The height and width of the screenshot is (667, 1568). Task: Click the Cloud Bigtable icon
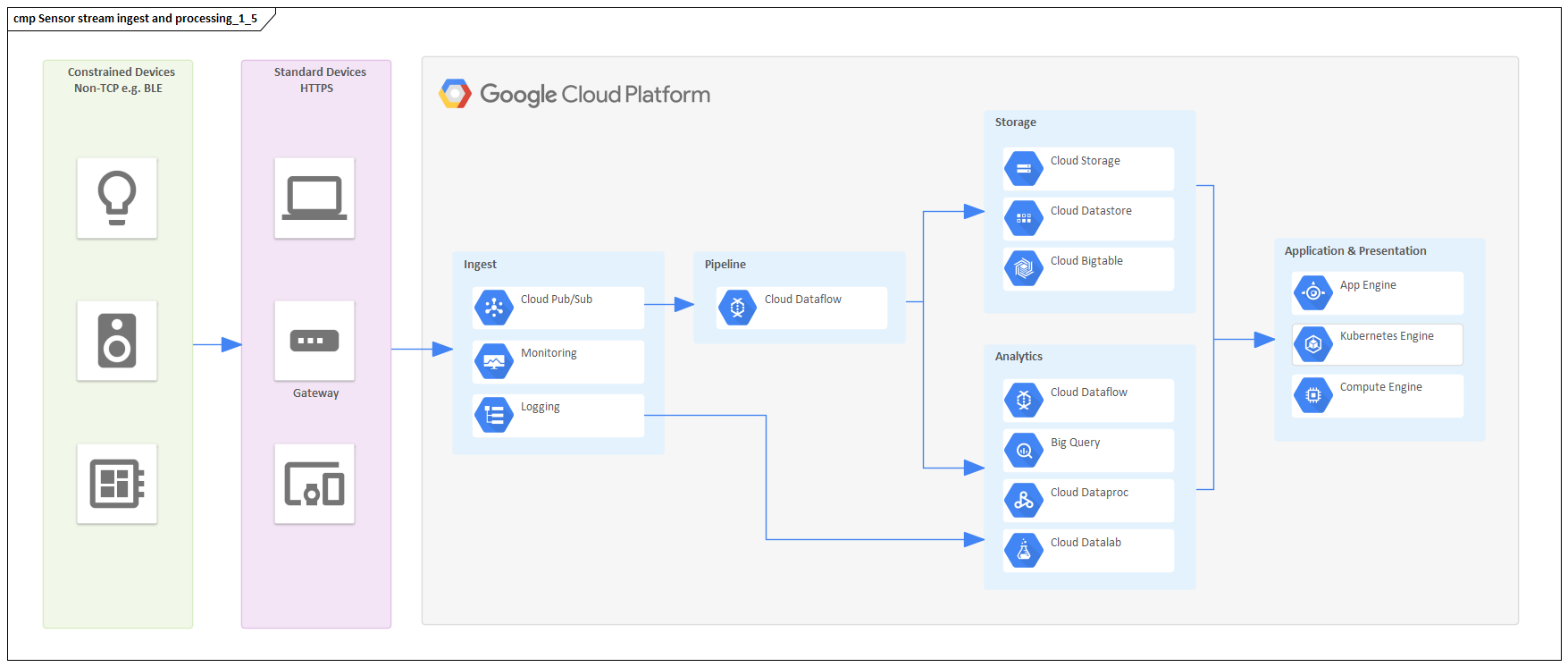(x=1023, y=268)
